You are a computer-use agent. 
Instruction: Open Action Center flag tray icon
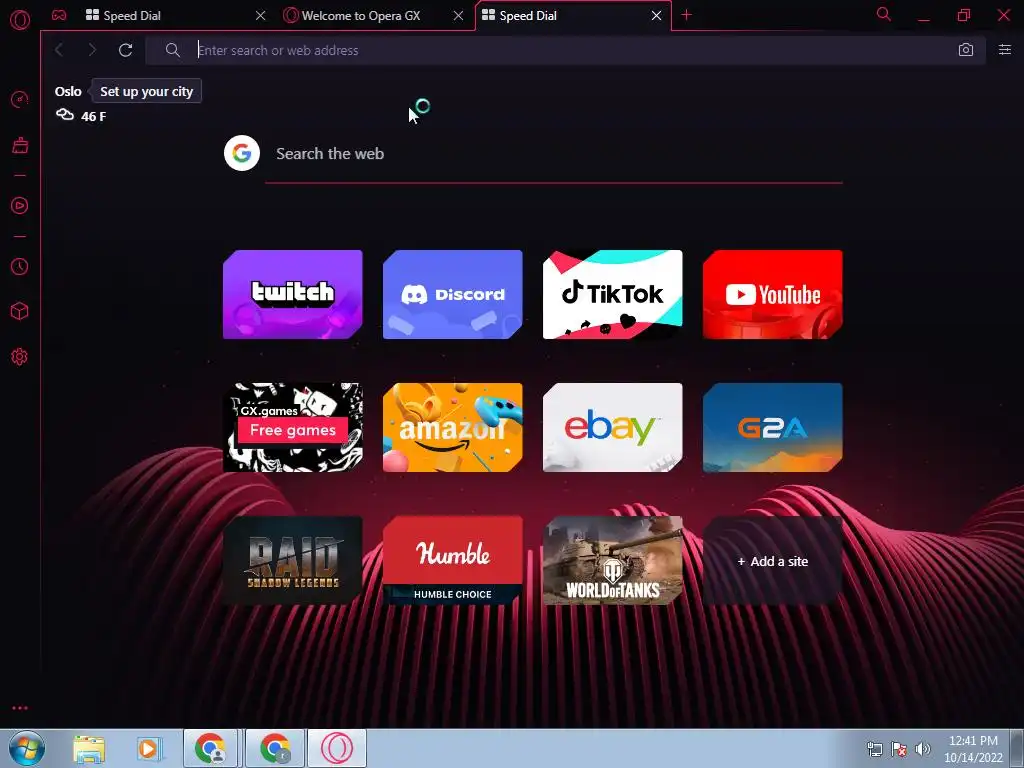[x=899, y=749]
